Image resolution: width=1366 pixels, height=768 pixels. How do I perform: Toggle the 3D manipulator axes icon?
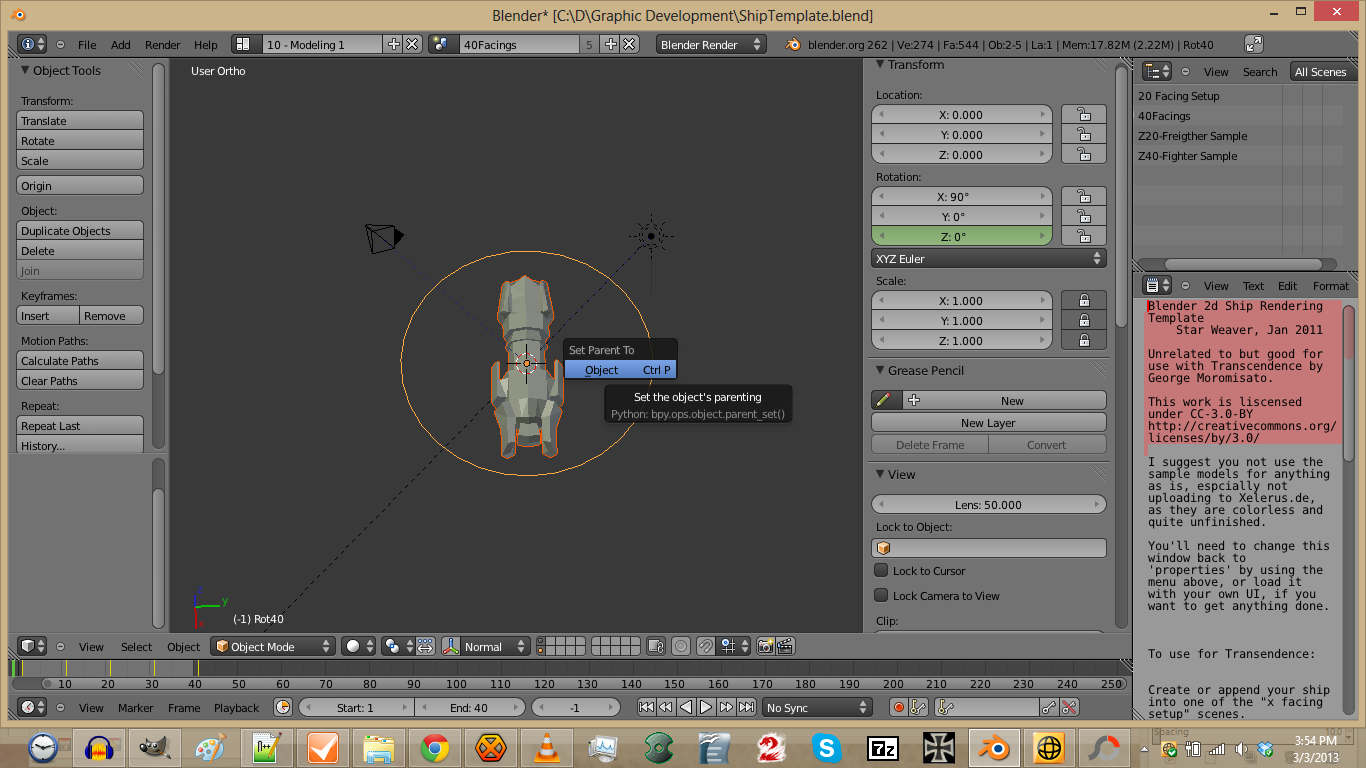451,646
